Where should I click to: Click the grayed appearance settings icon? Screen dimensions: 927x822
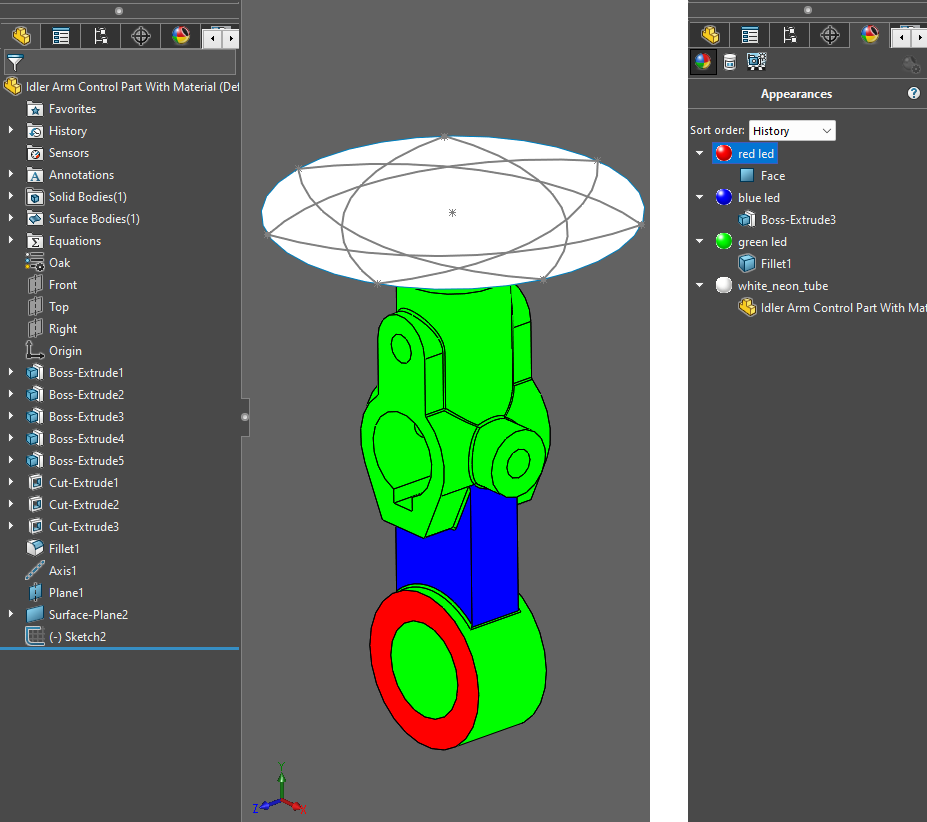coord(911,63)
